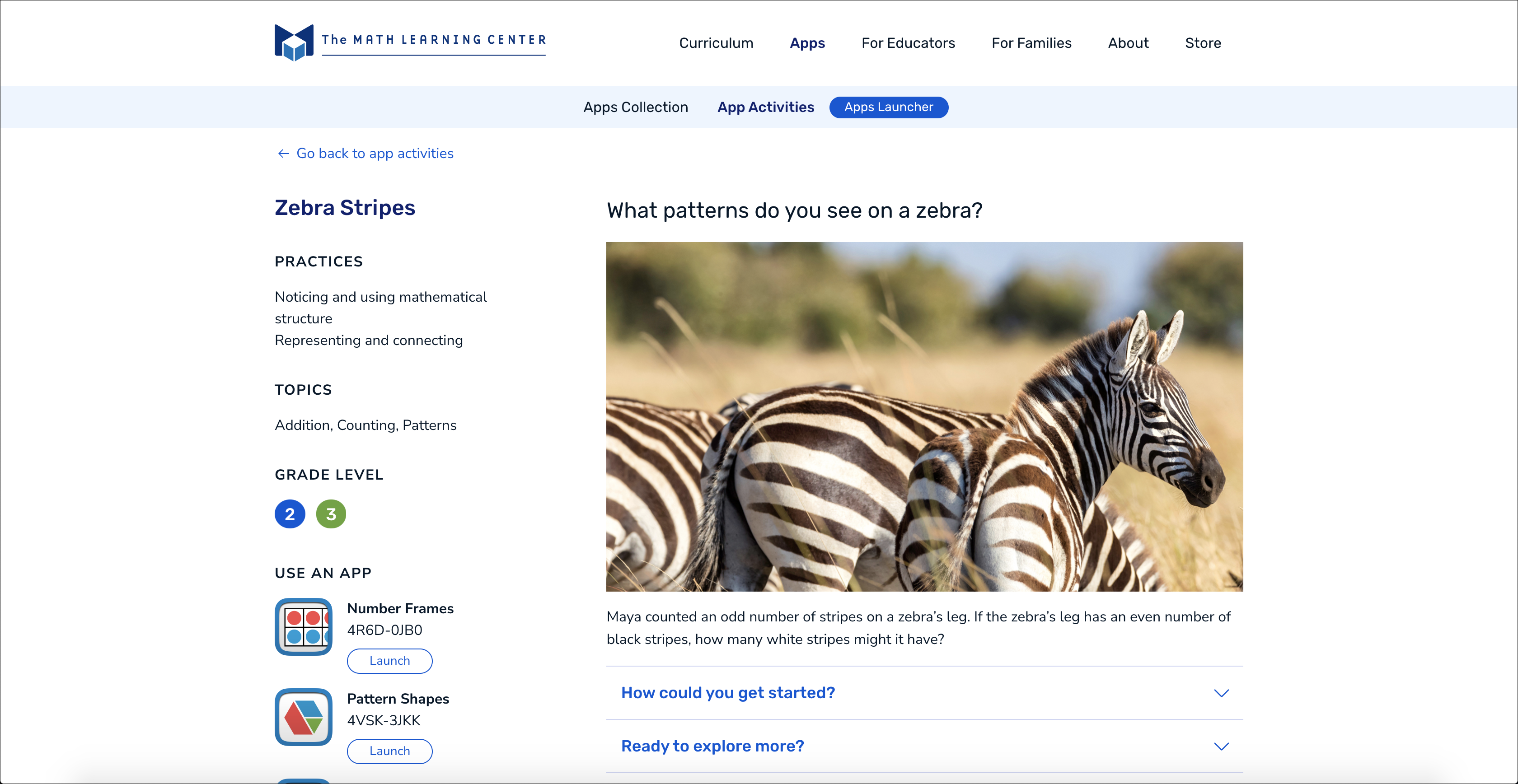Click the Pattern Shapes app icon

(304, 717)
